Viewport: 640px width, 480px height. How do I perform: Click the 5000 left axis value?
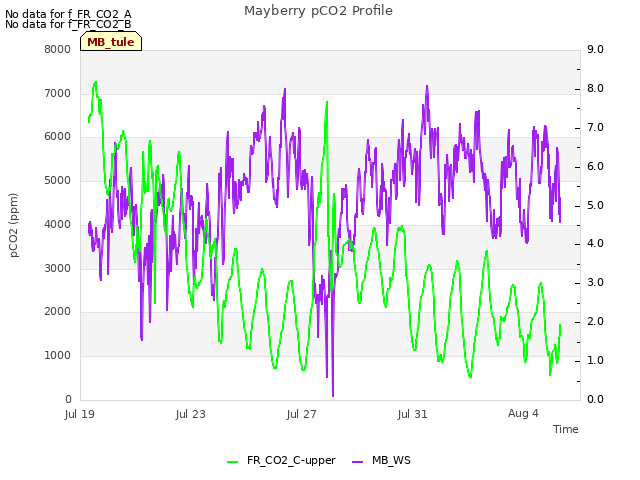pos(58,180)
